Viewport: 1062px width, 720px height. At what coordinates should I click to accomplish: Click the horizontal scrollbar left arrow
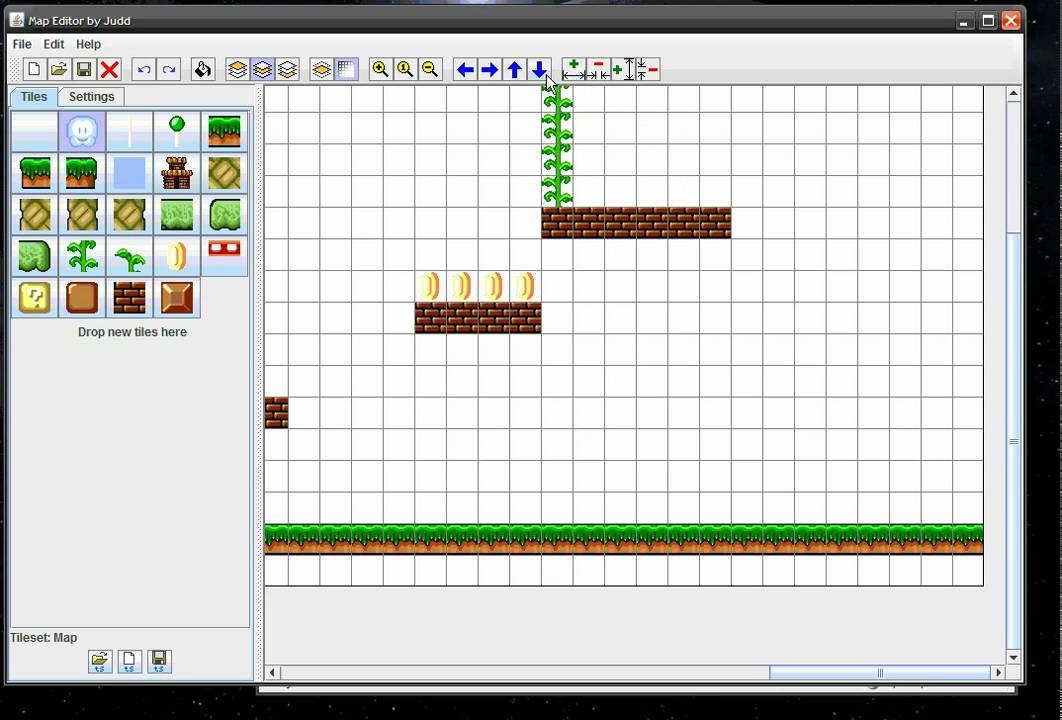(272, 673)
